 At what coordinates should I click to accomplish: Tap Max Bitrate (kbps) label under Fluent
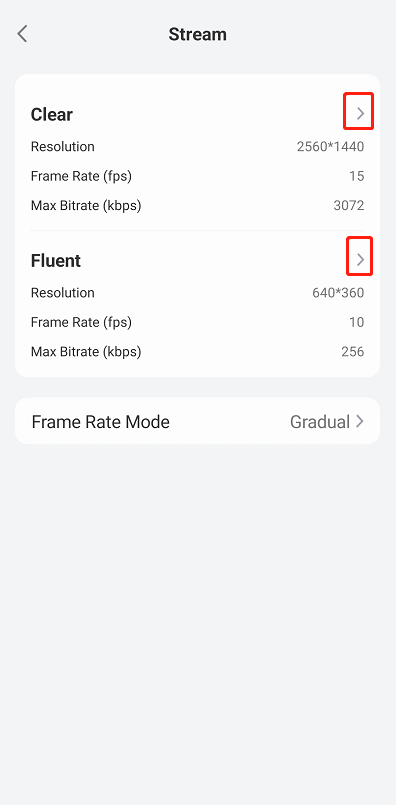[86, 352]
